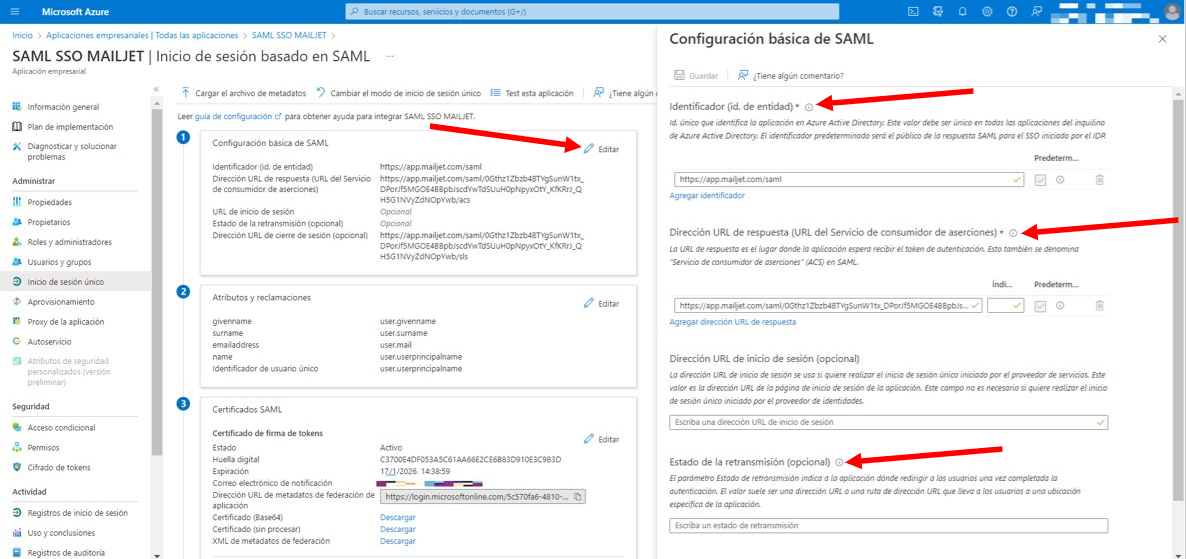Toggle the Predeterminado checkbox for the identifier

tap(1040, 179)
